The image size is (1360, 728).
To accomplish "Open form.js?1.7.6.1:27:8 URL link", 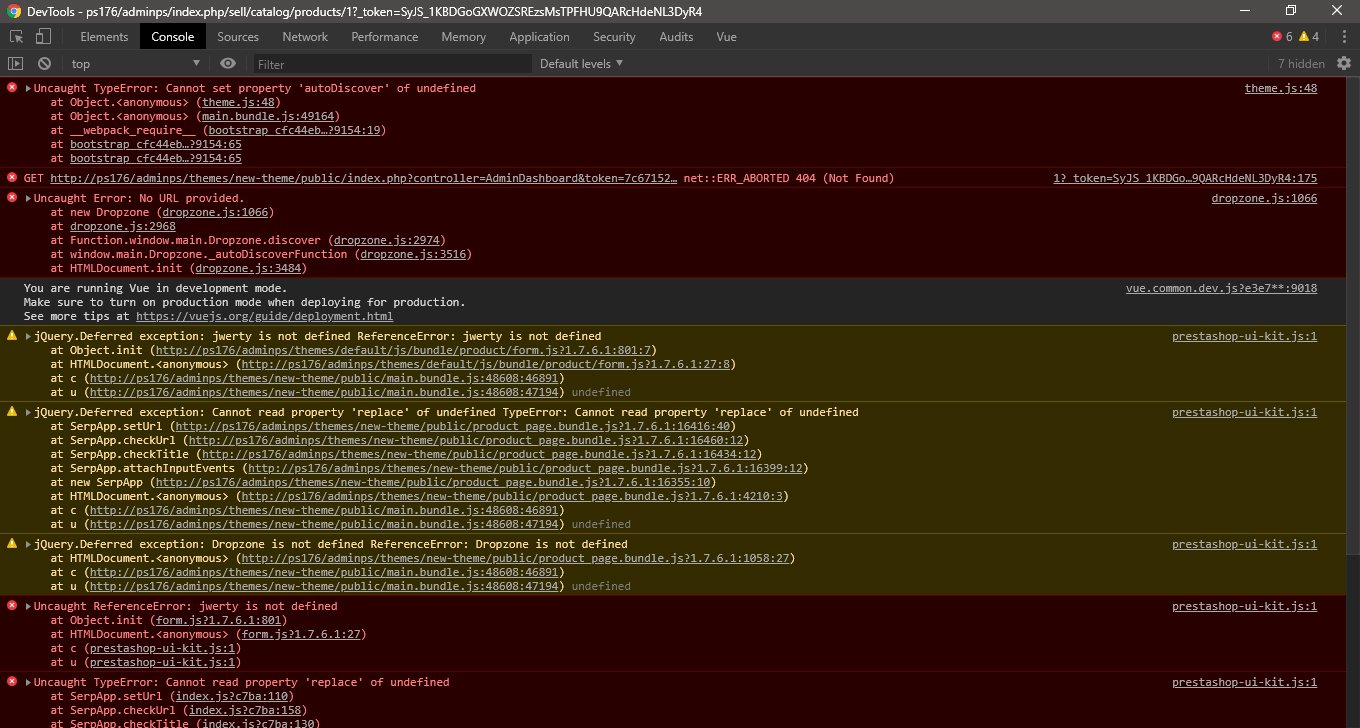I will click(x=487, y=364).
